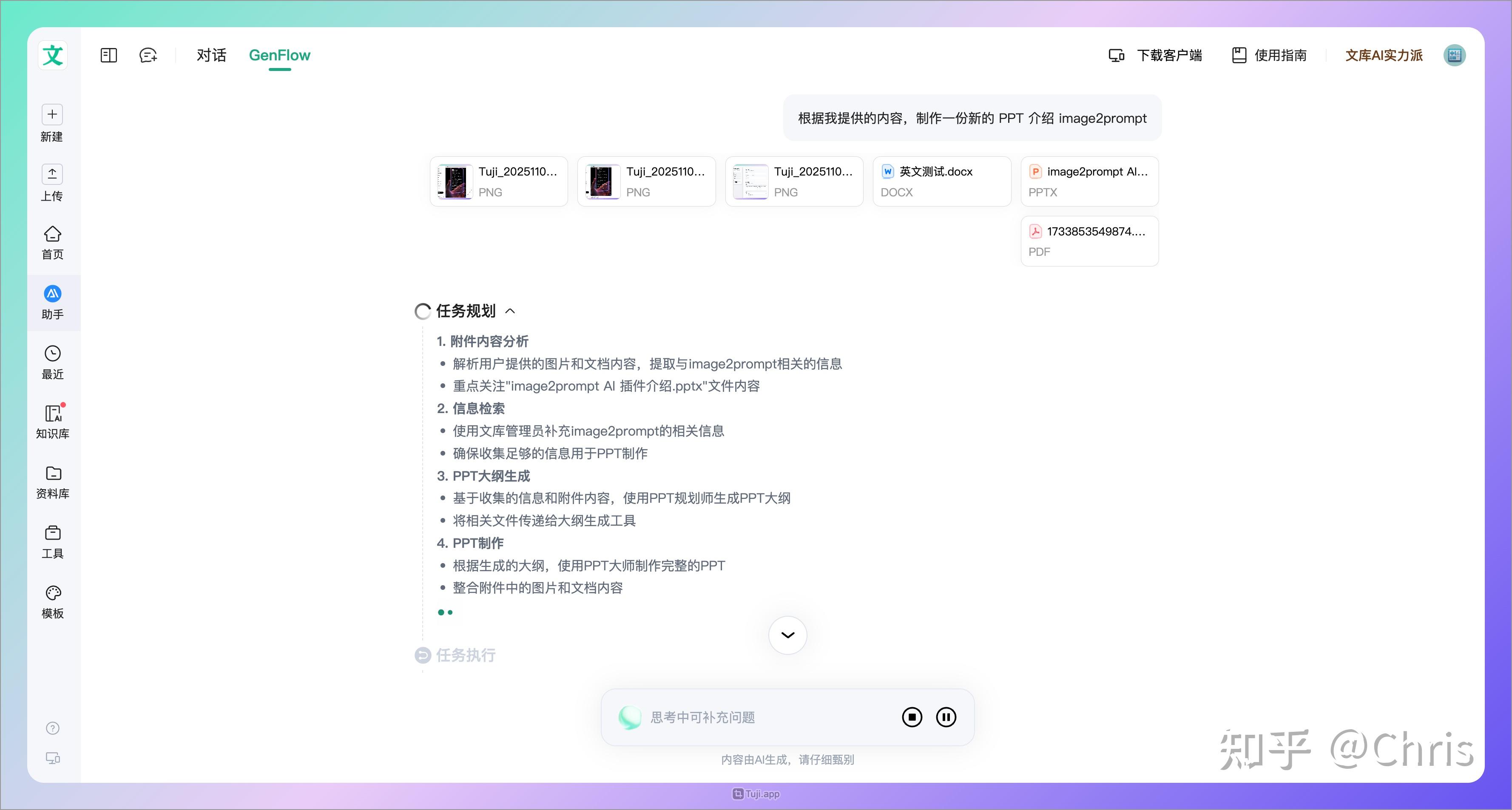Click the scroll-down chevron button
The image size is (1512, 810).
point(787,634)
